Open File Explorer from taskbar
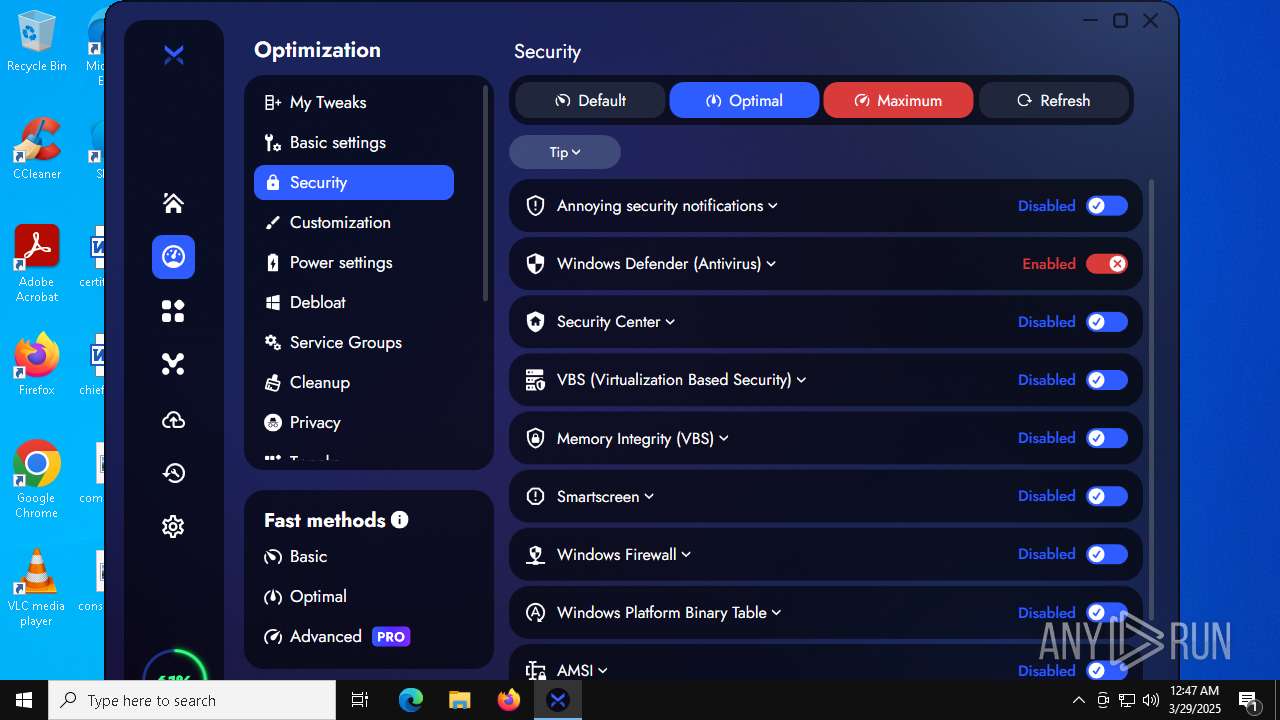Image resolution: width=1280 pixels, height=720 pixels. [459, 700]
